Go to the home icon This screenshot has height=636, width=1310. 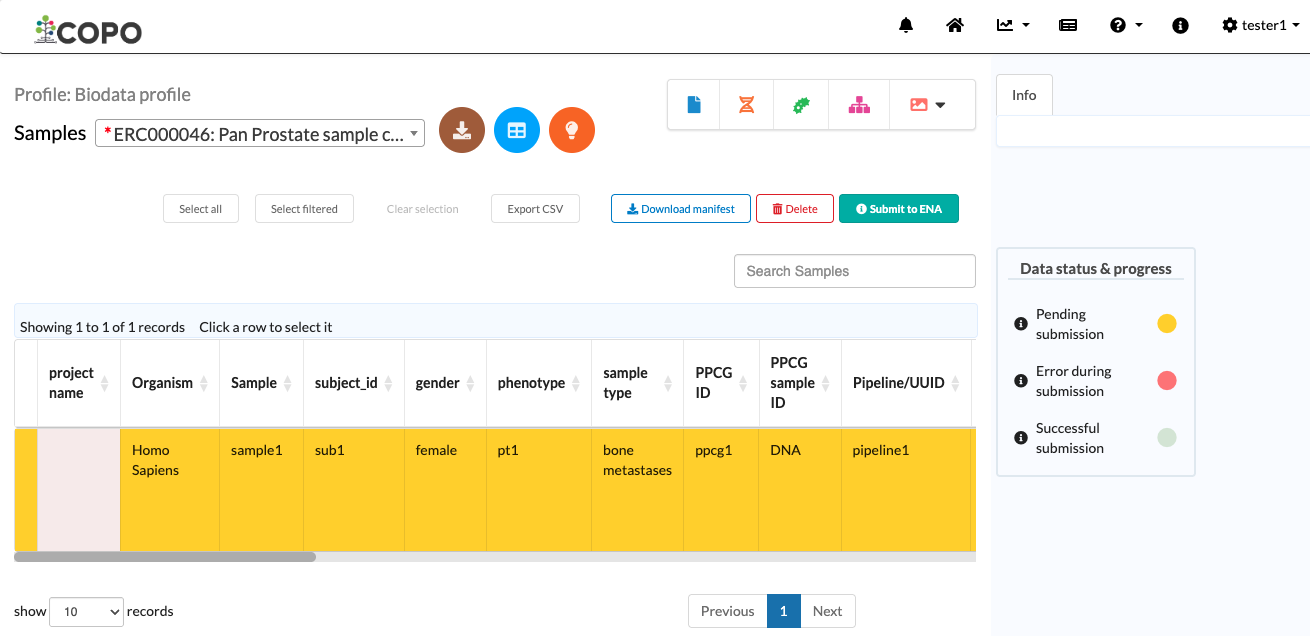coord(955,25)
